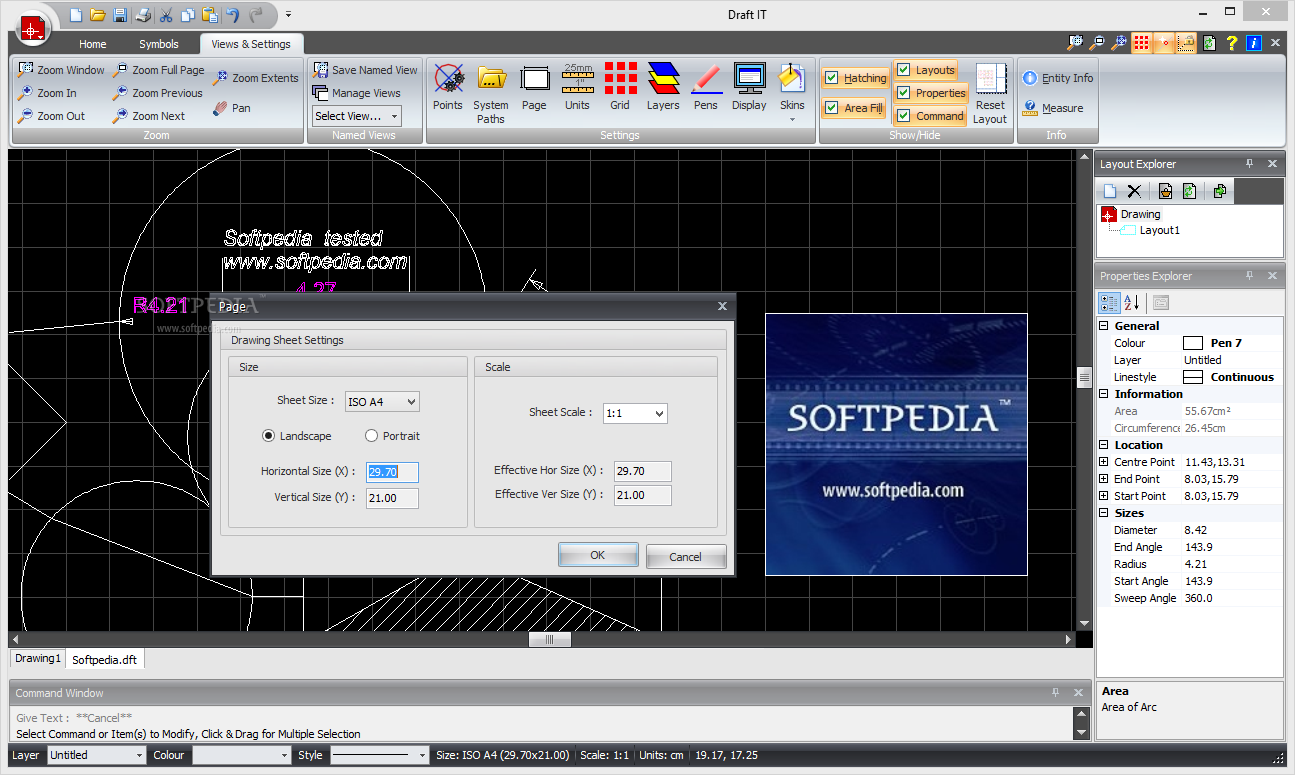Switch to Softpedia.dft document tab

click(105, 660)
